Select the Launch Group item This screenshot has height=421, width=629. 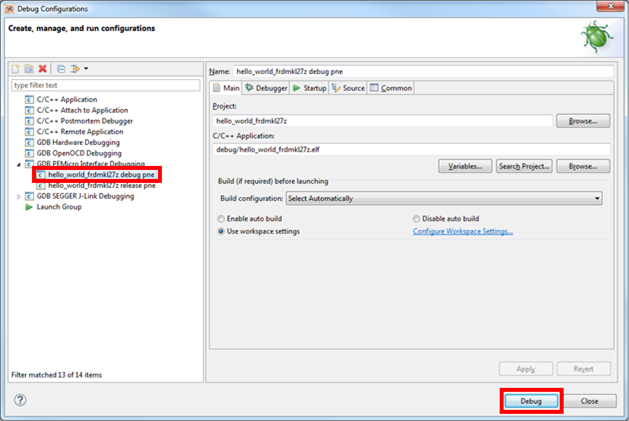(58, 207)
